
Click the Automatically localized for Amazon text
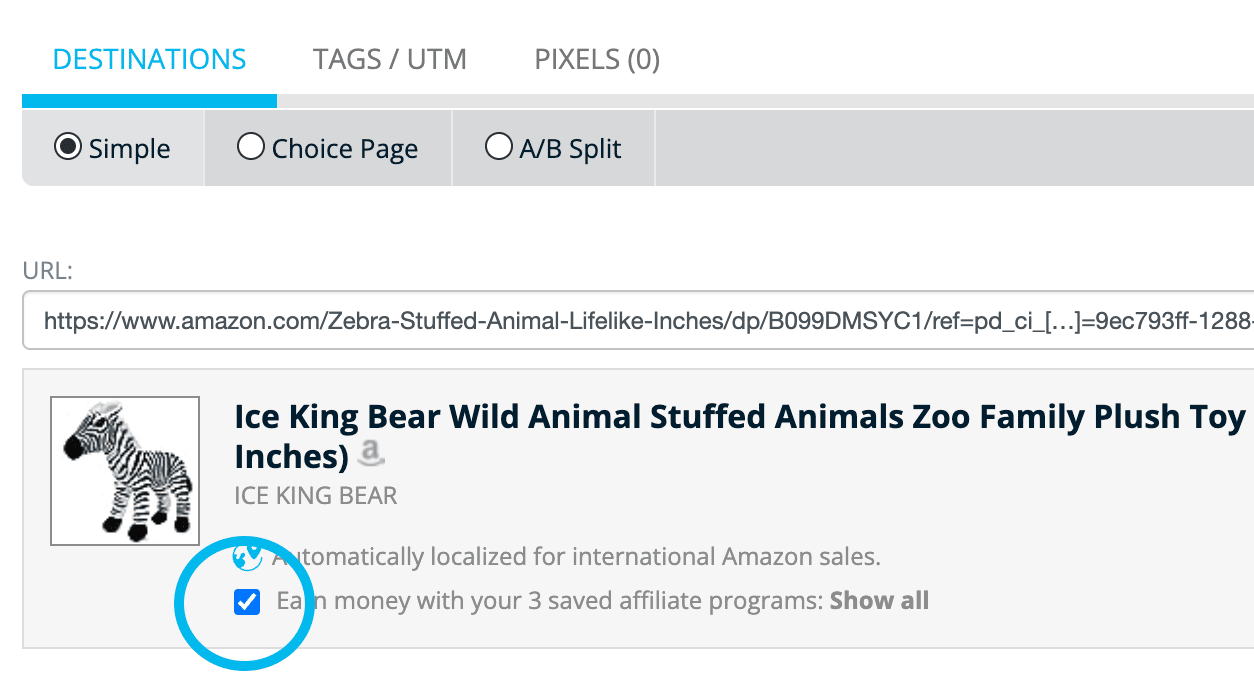[x=580, y=556]
